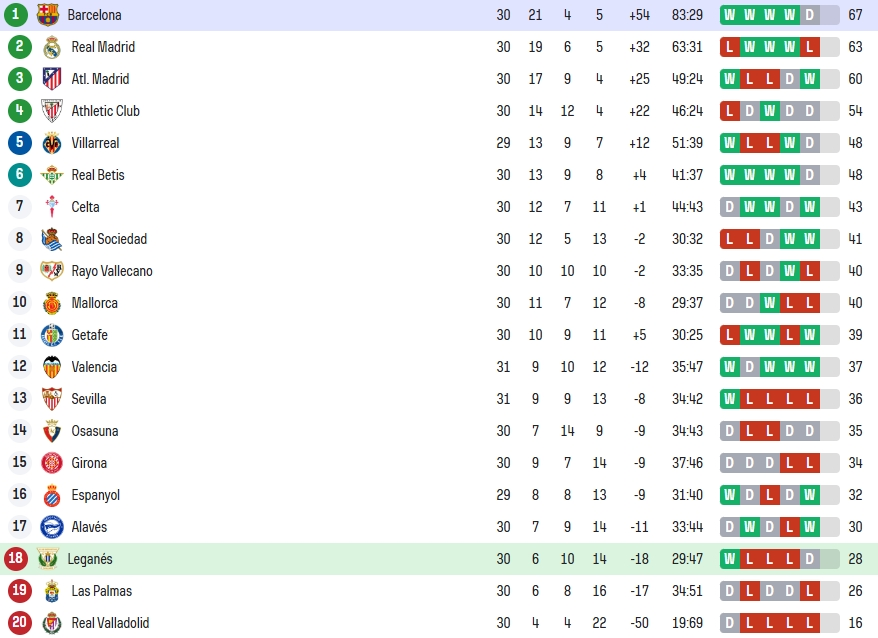The width and height of the screenshot is (878, 638).
Task: Click the Real Betis crest icon
Action: click(x=52, y=175)
